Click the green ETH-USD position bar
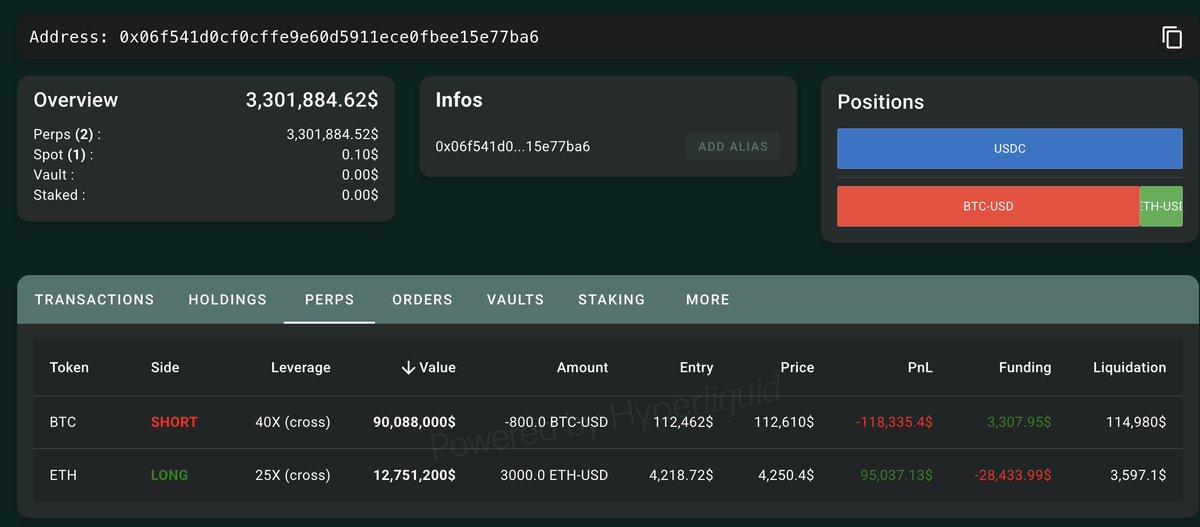This screenshot has width=1200, height=527. [1161, 206]
